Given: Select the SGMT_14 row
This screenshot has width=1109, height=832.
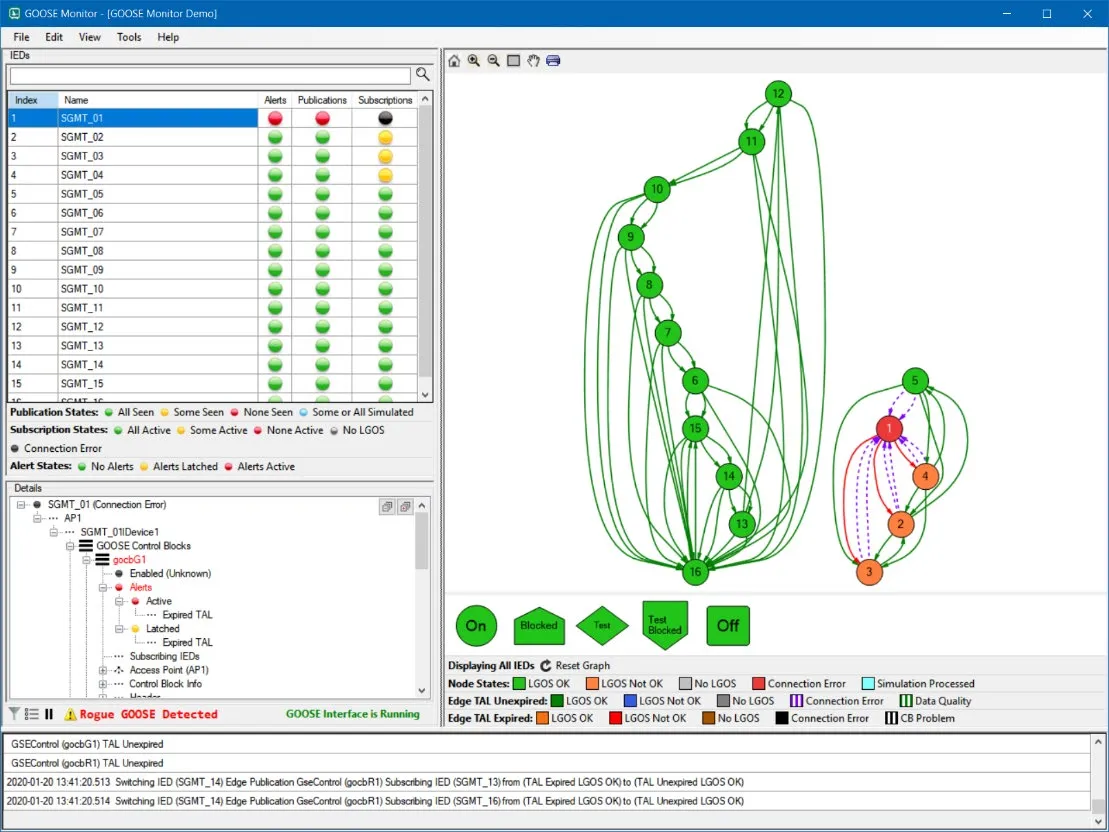Looking at the screenshot, I should (x=212, y=365).
